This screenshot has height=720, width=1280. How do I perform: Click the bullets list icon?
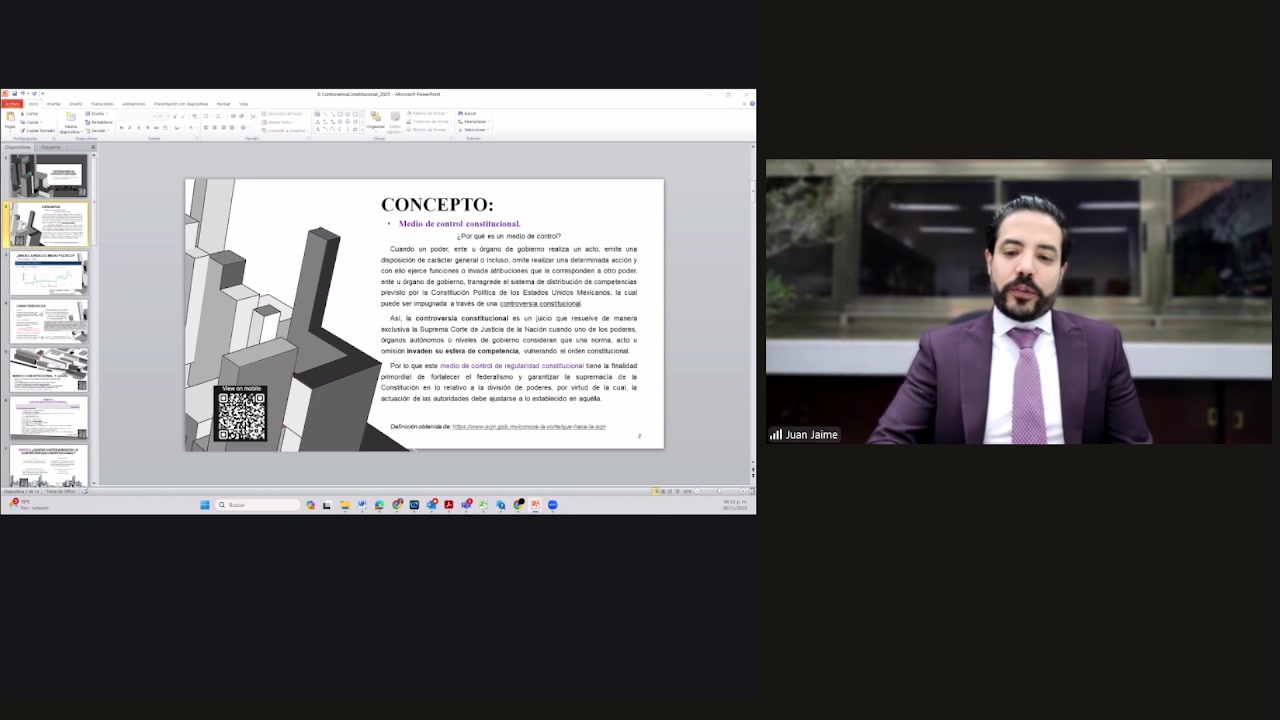206,116
